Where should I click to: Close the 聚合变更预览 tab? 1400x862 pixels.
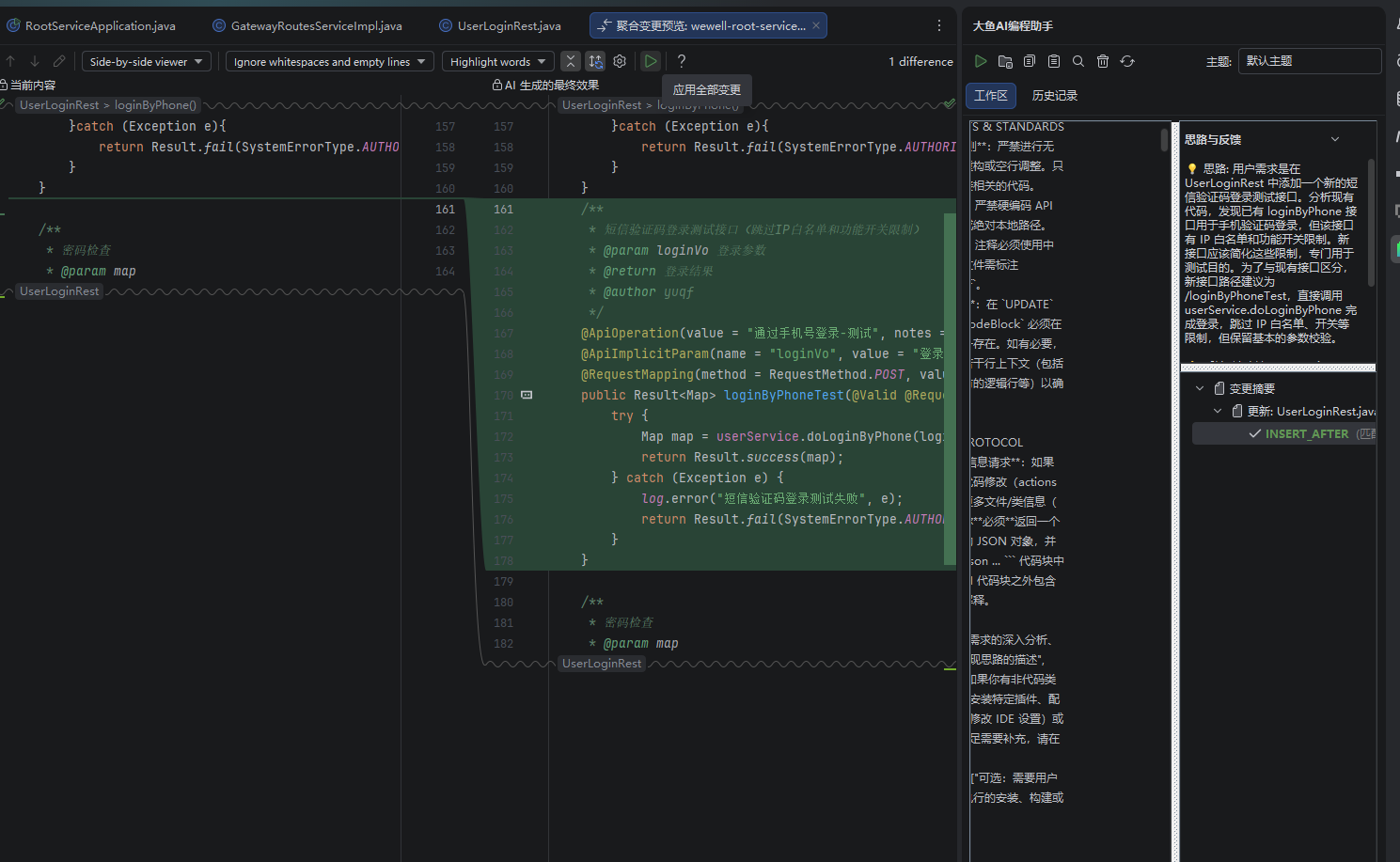point(816,26)
